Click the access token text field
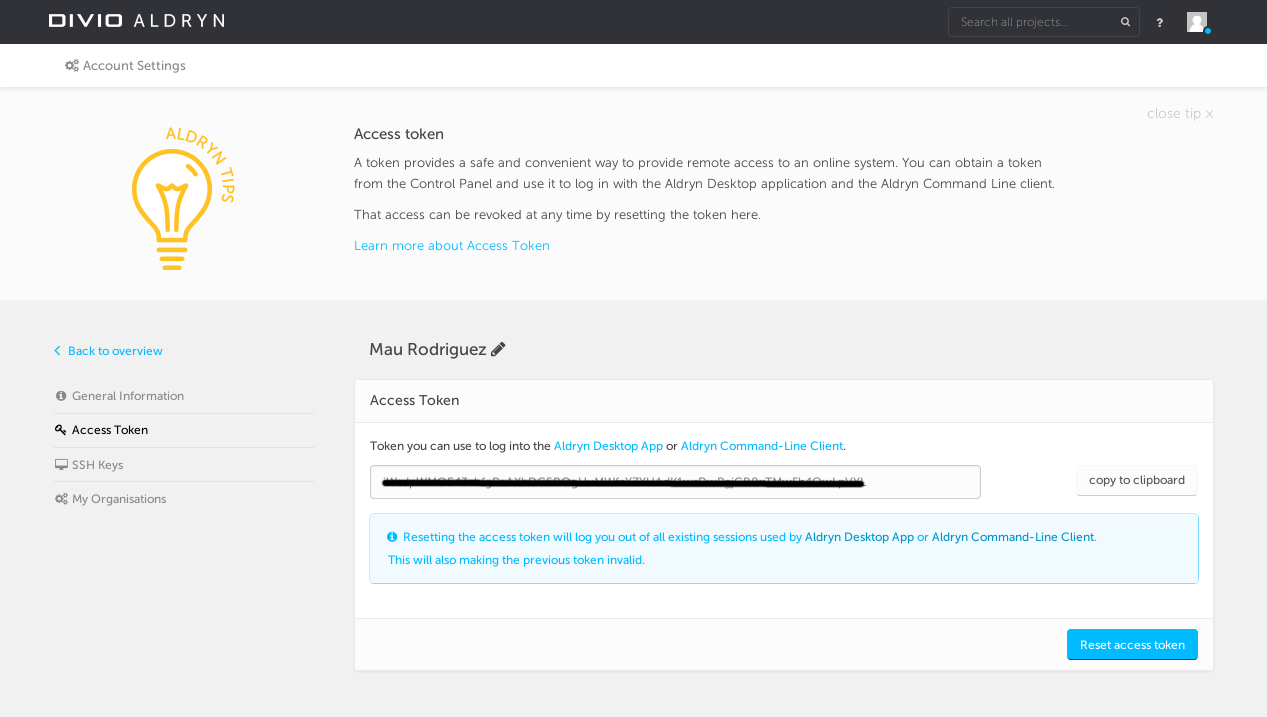1267x717 pixels. click(675, 482)
